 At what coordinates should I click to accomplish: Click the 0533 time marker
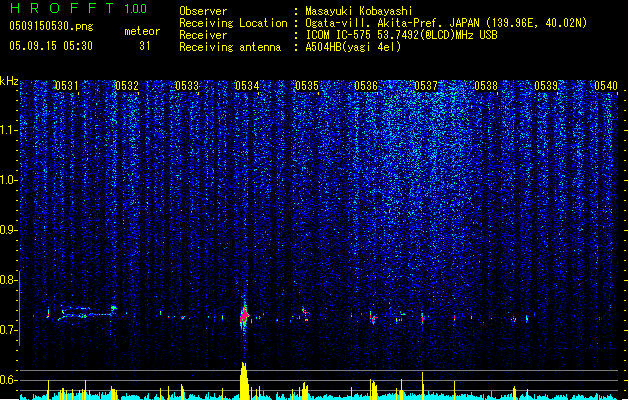point(187,86)
